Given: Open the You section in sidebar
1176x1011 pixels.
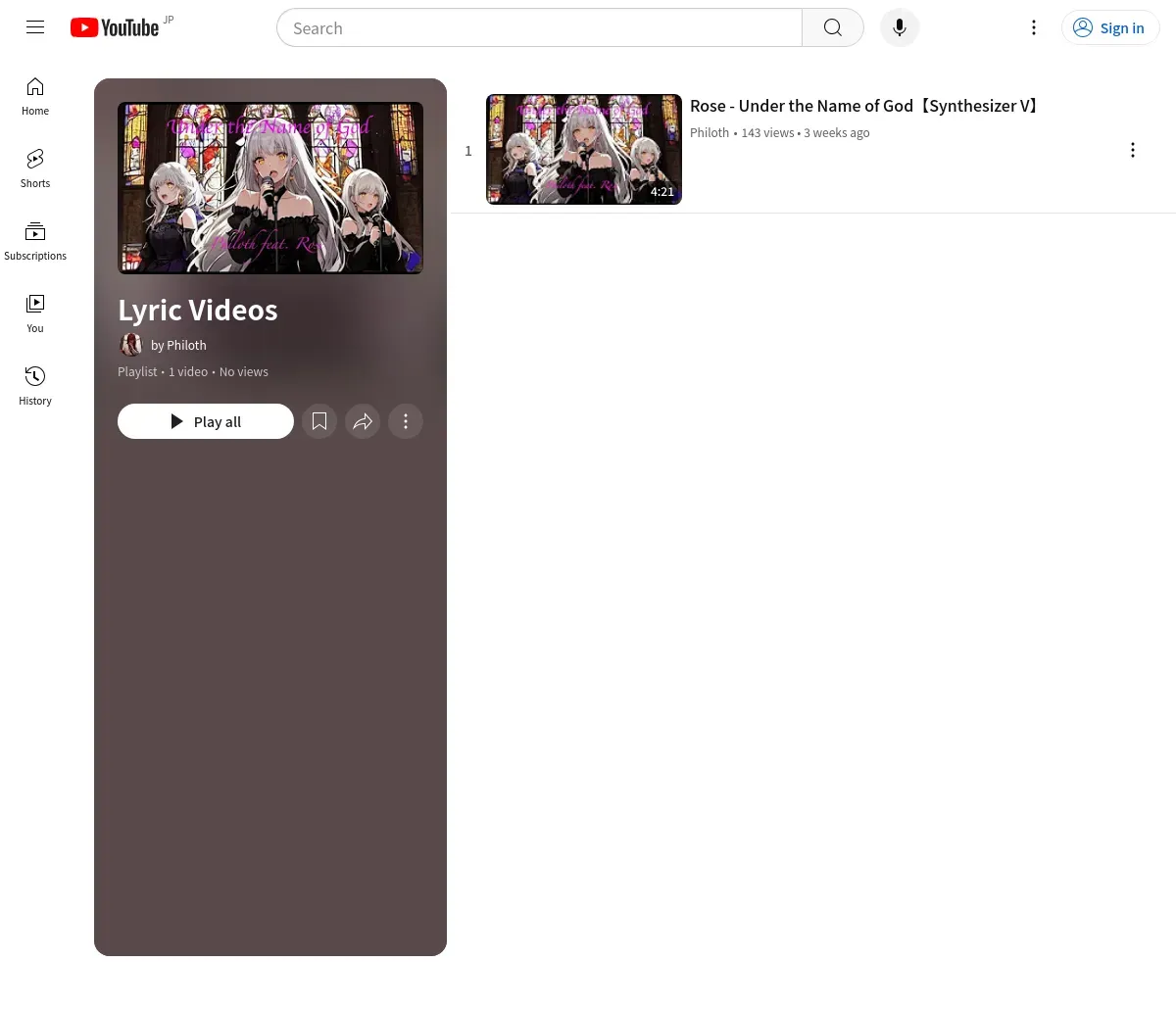Looking at the screenshot, I should pyautogui.click(x=35, y=314).
